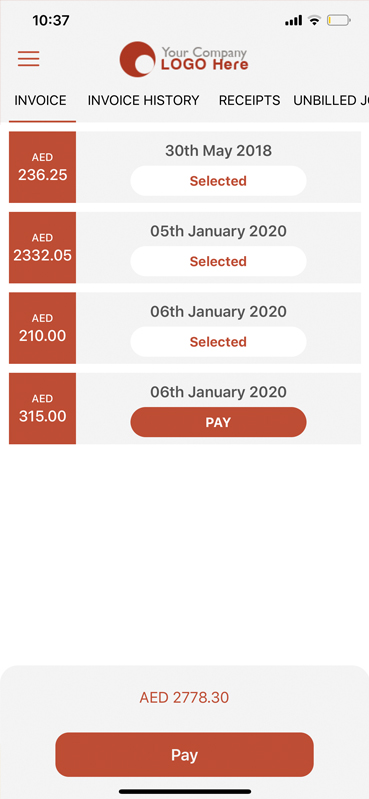Switch to the Unbilled tab
Image resolution: width=369 pixels, height=799 pixels.
tap(331, 100)
